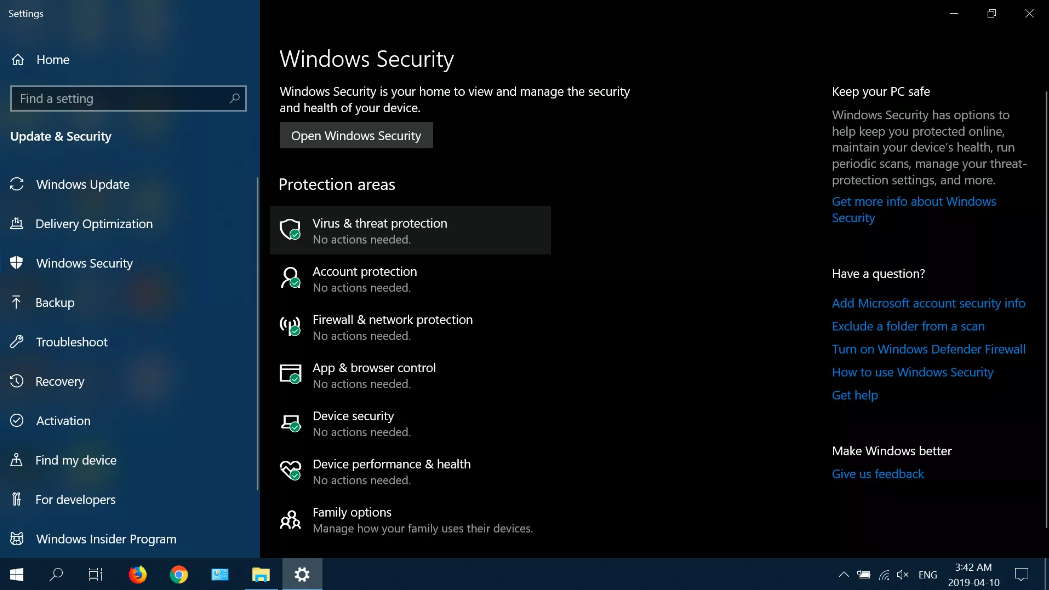
Task: Click the Open Windows Security button
Action: [x=356, y=135]
